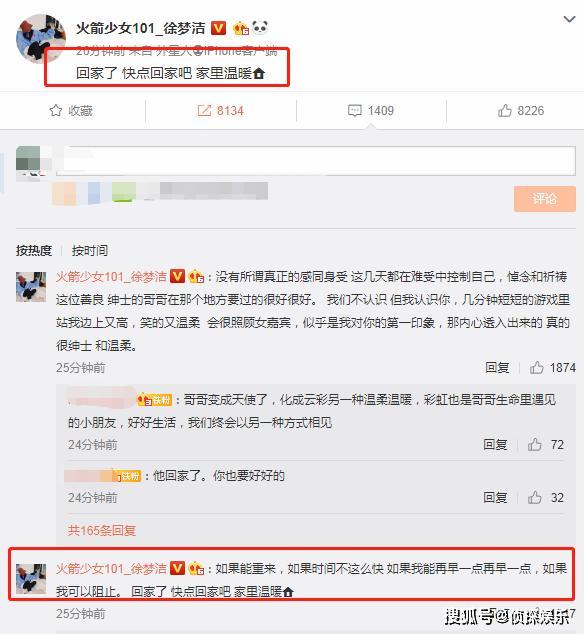The width and height of the screenshot is (584, 634).
Task: Sort comments by 按热度
Action: [x=34, y=250]
